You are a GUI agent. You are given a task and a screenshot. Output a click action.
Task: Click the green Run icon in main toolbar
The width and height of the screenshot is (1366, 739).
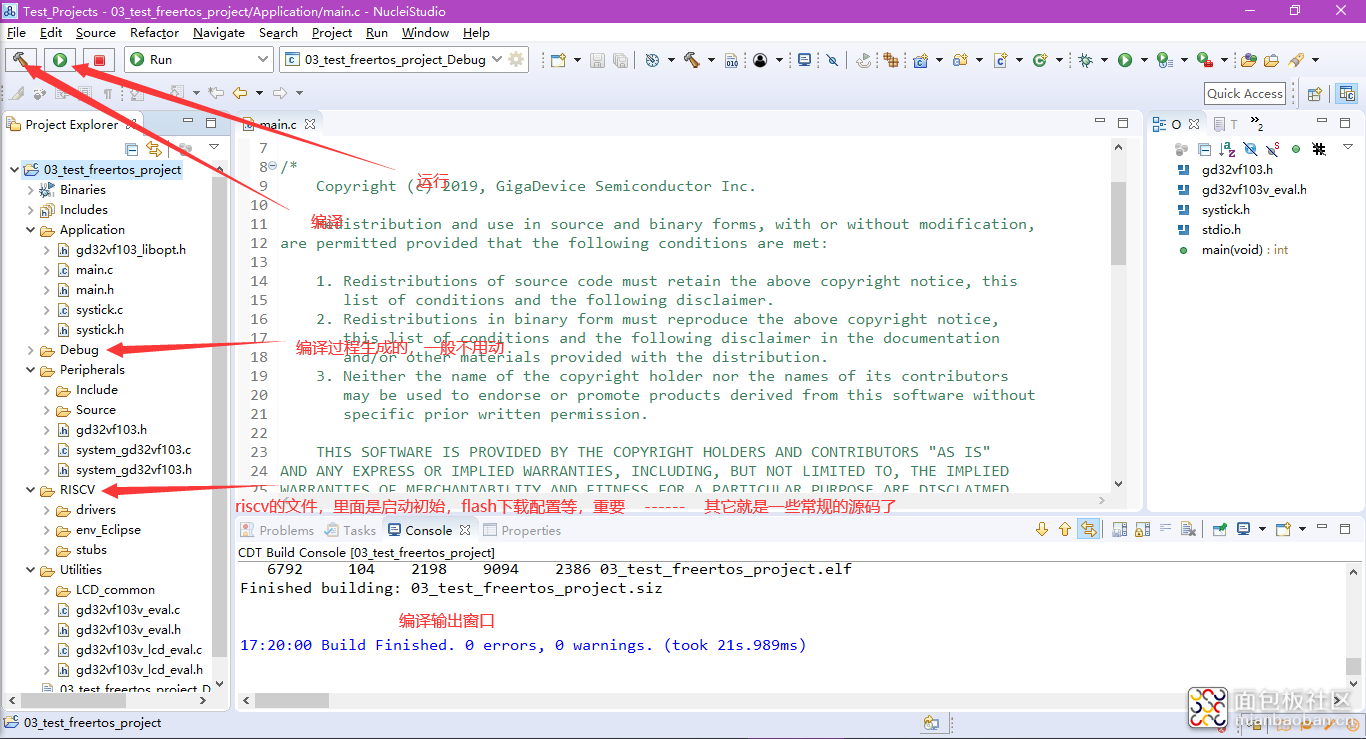[1125, 60]
